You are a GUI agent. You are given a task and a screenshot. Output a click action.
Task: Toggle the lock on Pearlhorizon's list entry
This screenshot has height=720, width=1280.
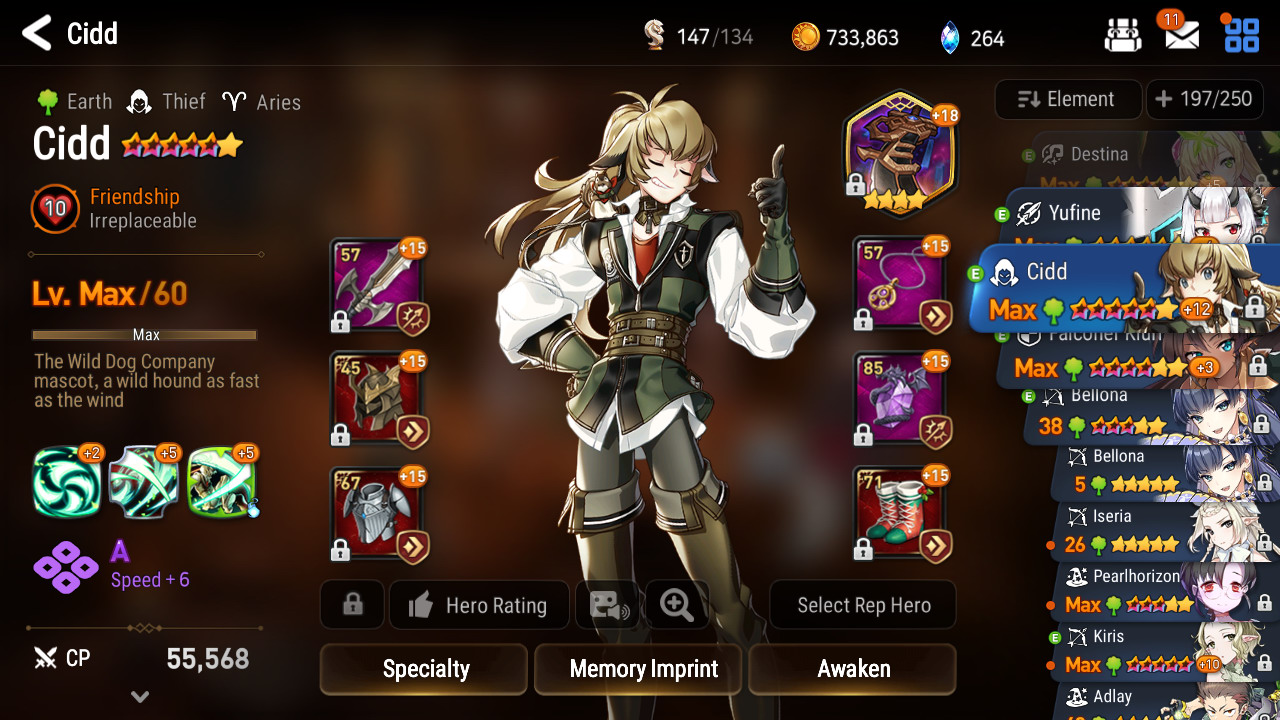point(1264,603)
